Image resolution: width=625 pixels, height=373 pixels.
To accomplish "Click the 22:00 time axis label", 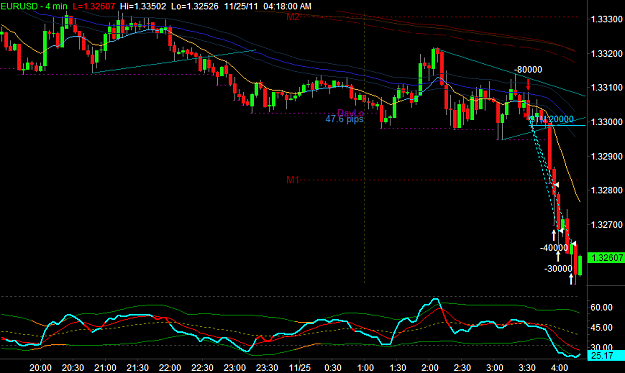I will click(170, 368).
